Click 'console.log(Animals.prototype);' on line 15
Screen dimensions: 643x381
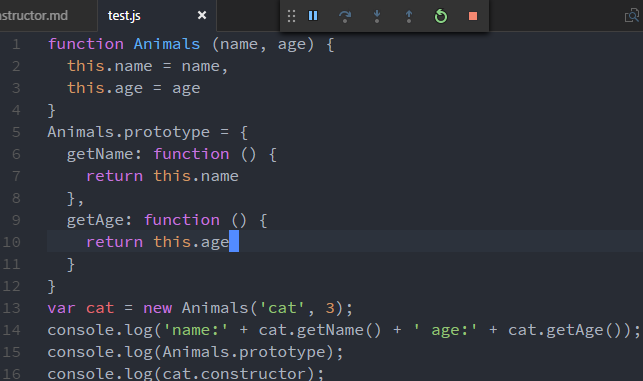[x=196, y=352]
